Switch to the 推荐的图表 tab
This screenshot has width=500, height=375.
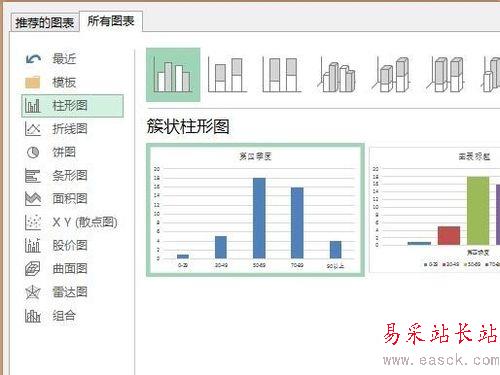pyautogui.click(x=45, y=23)
